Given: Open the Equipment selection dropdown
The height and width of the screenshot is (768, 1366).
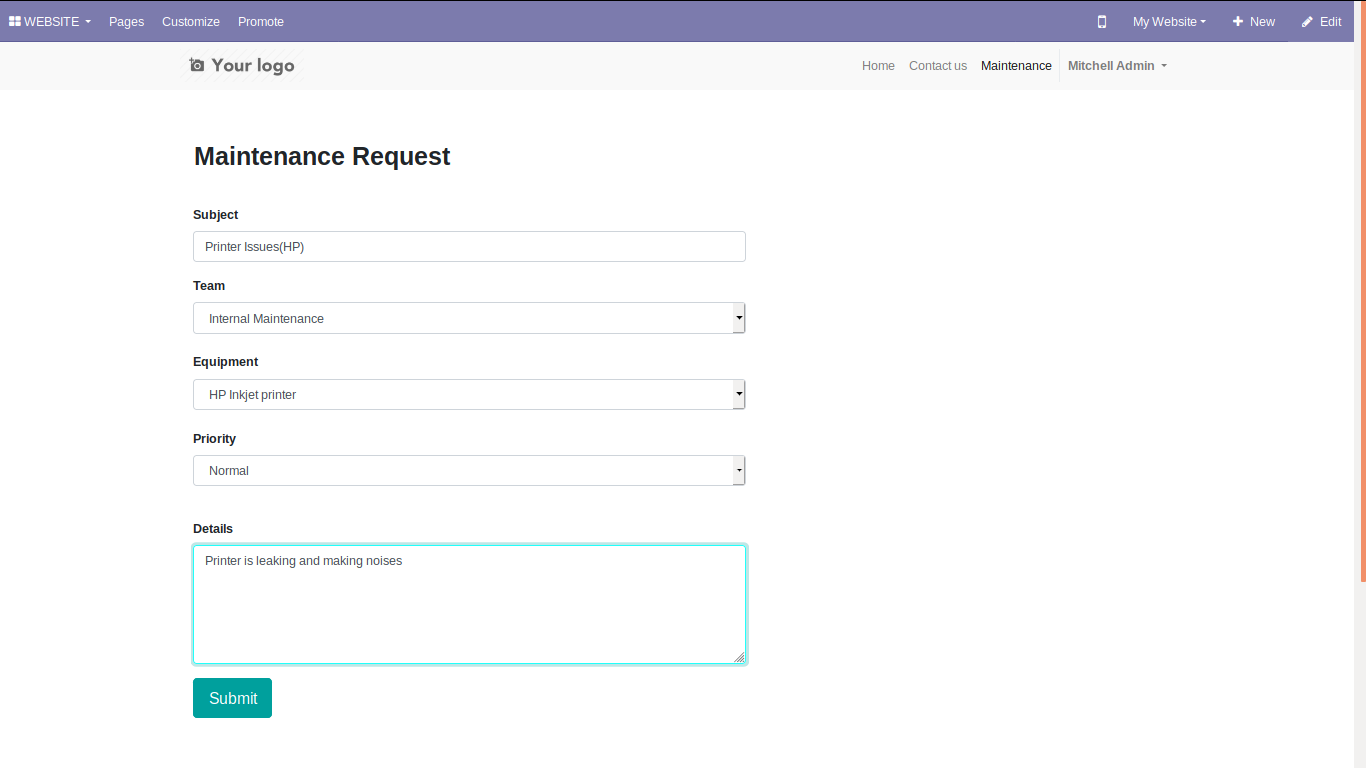Looking at the screenshot, I should pyautogui.click(x=469, y=394).
